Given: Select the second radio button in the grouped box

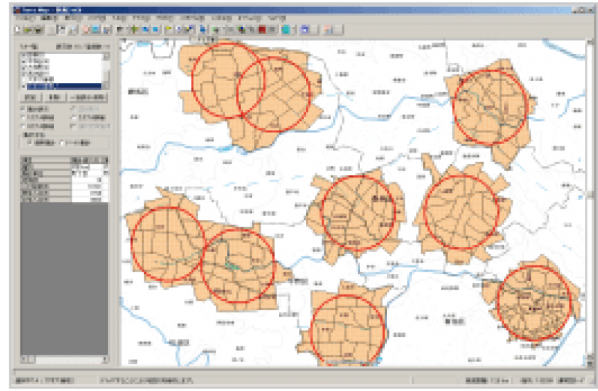Looking at the screenshot, I should (62, 143).
